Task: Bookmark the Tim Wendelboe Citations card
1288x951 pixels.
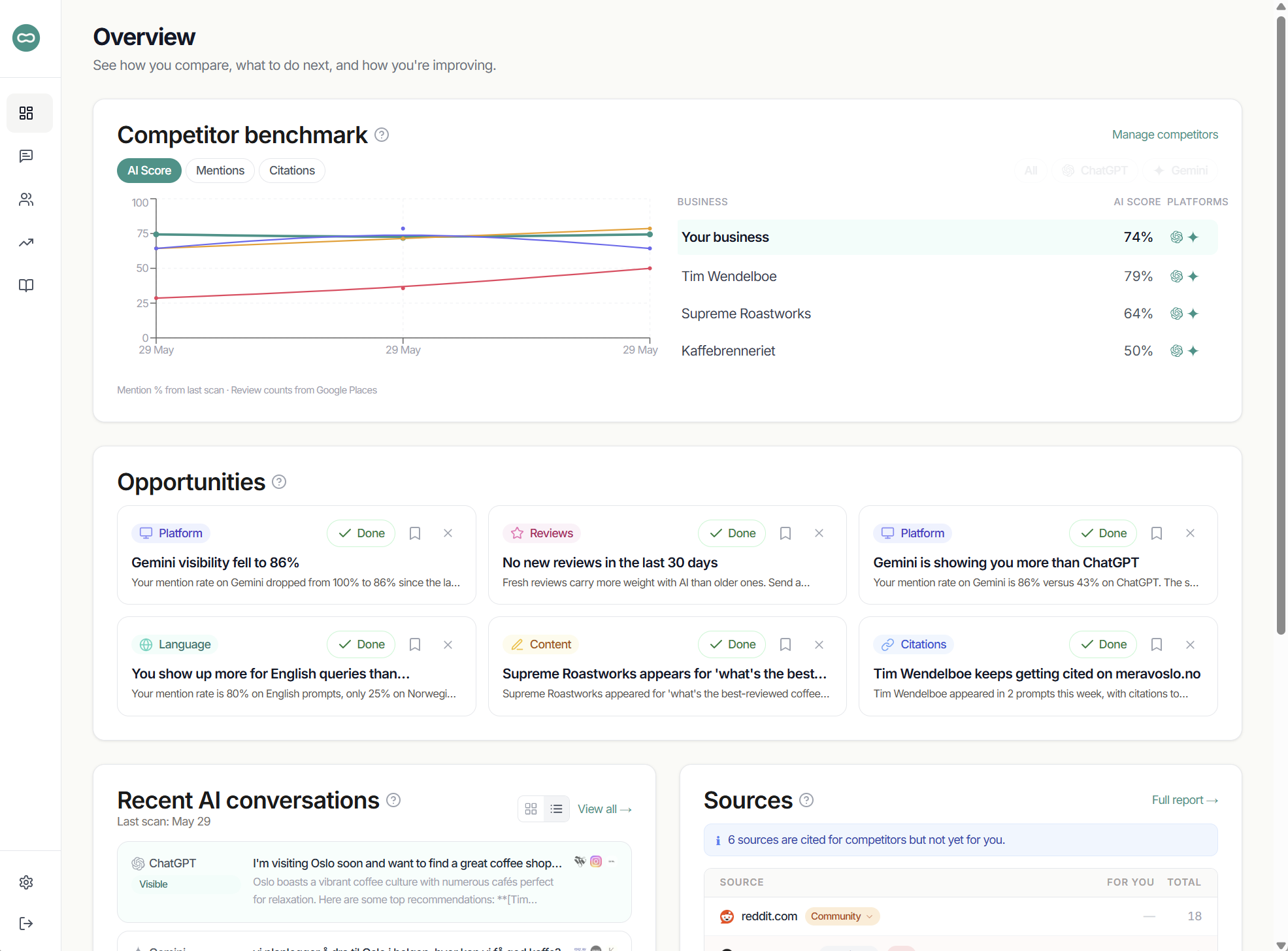Action: (x=1157, y=644)
